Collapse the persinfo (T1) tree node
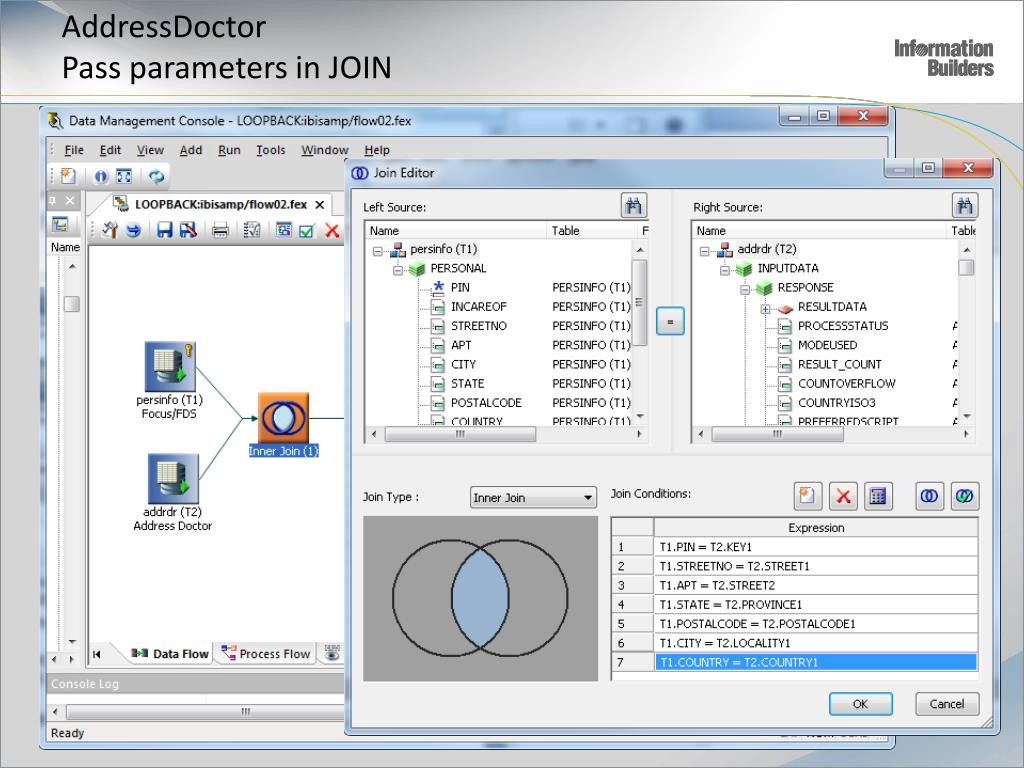1024x768 pixels. [377, 251]
